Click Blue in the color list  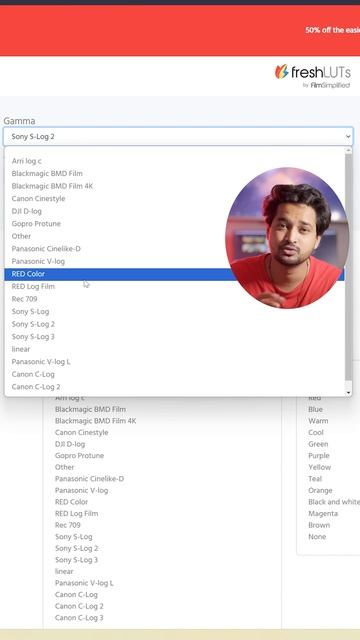point(316,409)
